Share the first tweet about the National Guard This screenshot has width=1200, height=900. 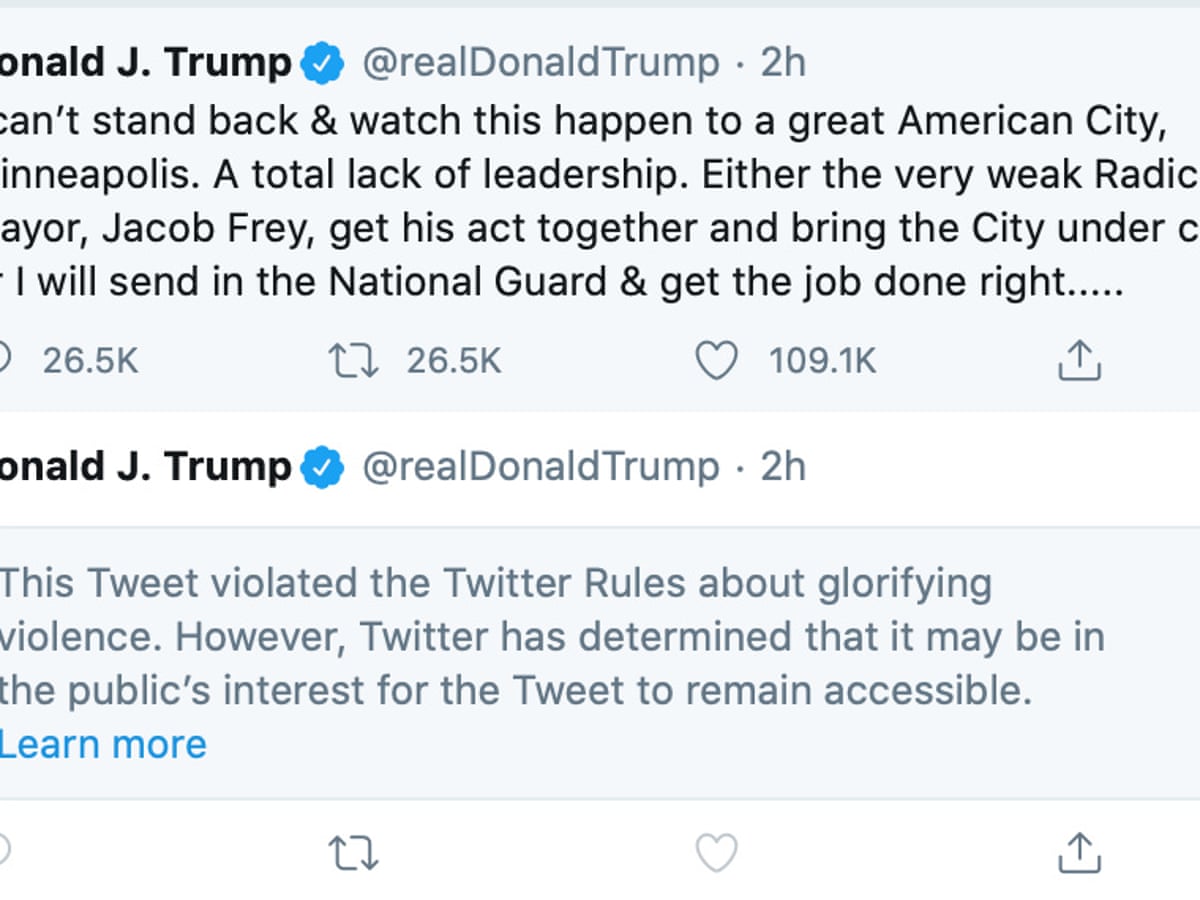(x=1079, y=361)
